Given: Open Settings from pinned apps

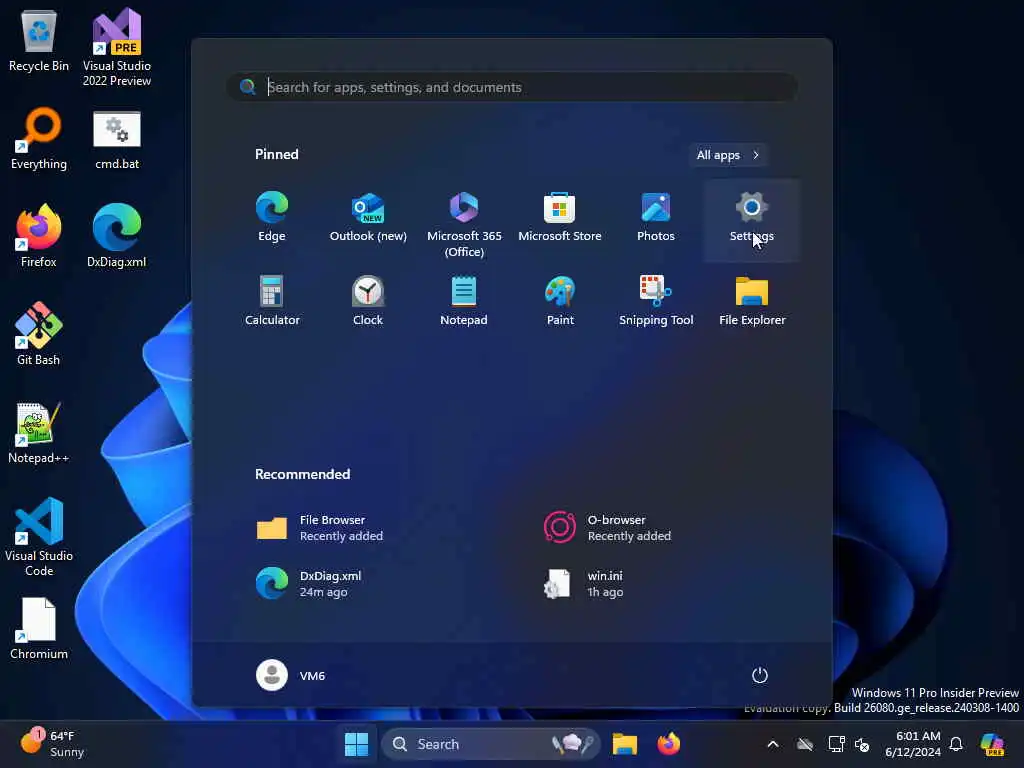Looking at the screenshot, I should click(752, 221).
